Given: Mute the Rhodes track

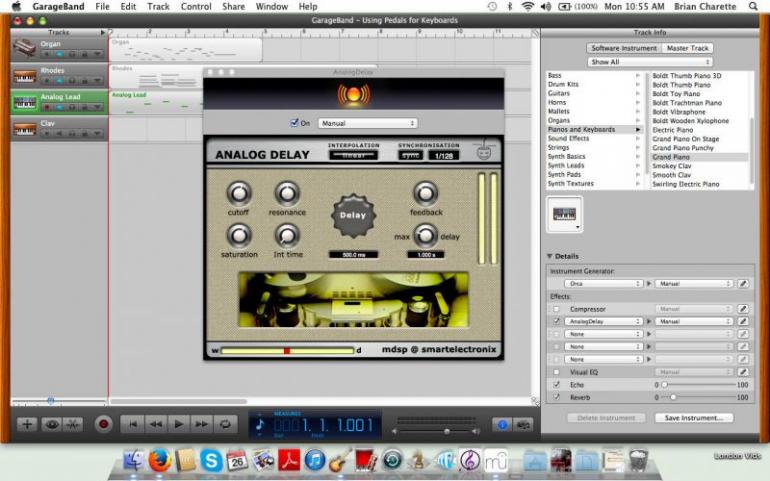Looking at the screenshot, I should tap(60, 81).
